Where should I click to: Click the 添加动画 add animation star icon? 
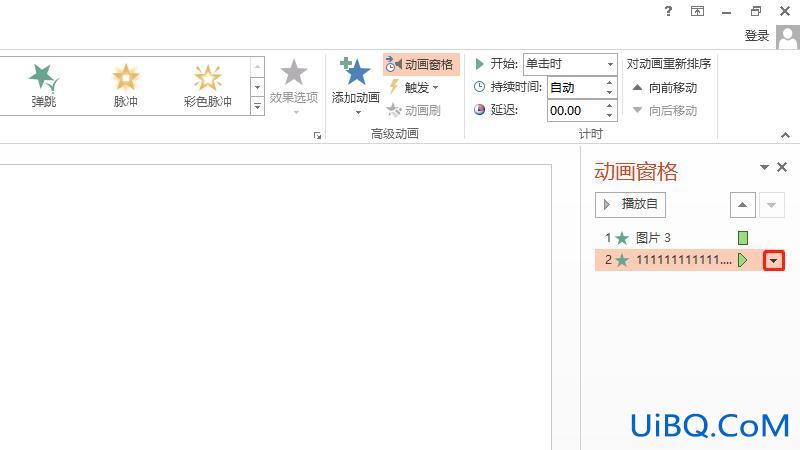355,71
